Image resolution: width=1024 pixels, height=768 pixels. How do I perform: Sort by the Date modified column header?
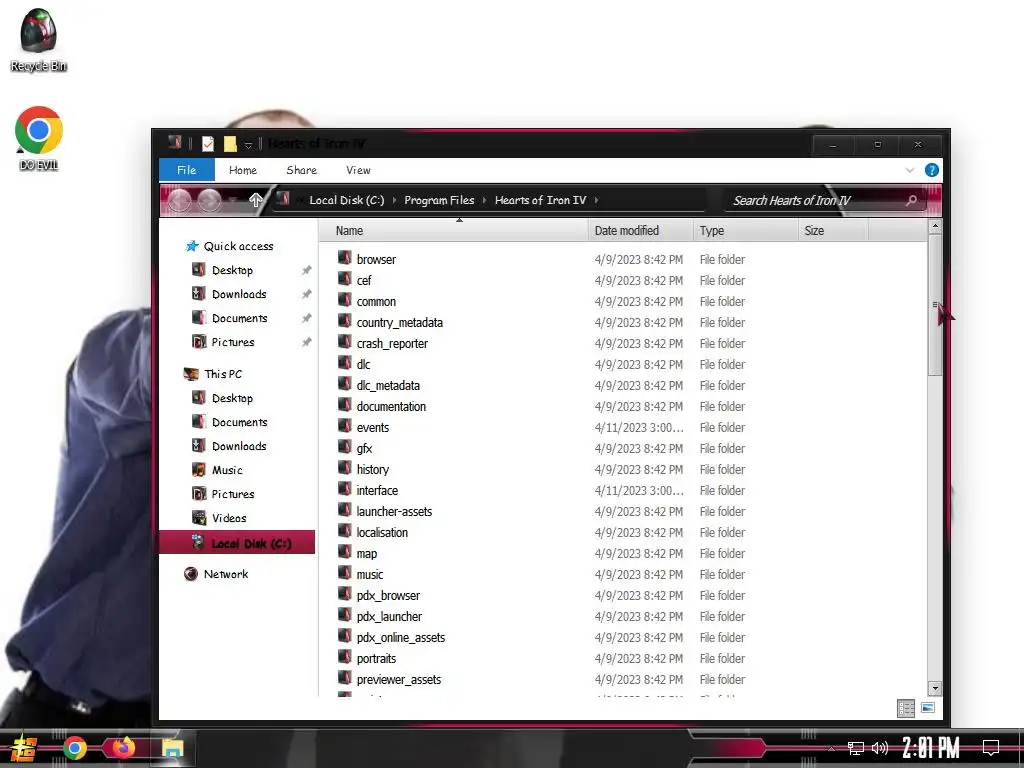coord(641,231)
